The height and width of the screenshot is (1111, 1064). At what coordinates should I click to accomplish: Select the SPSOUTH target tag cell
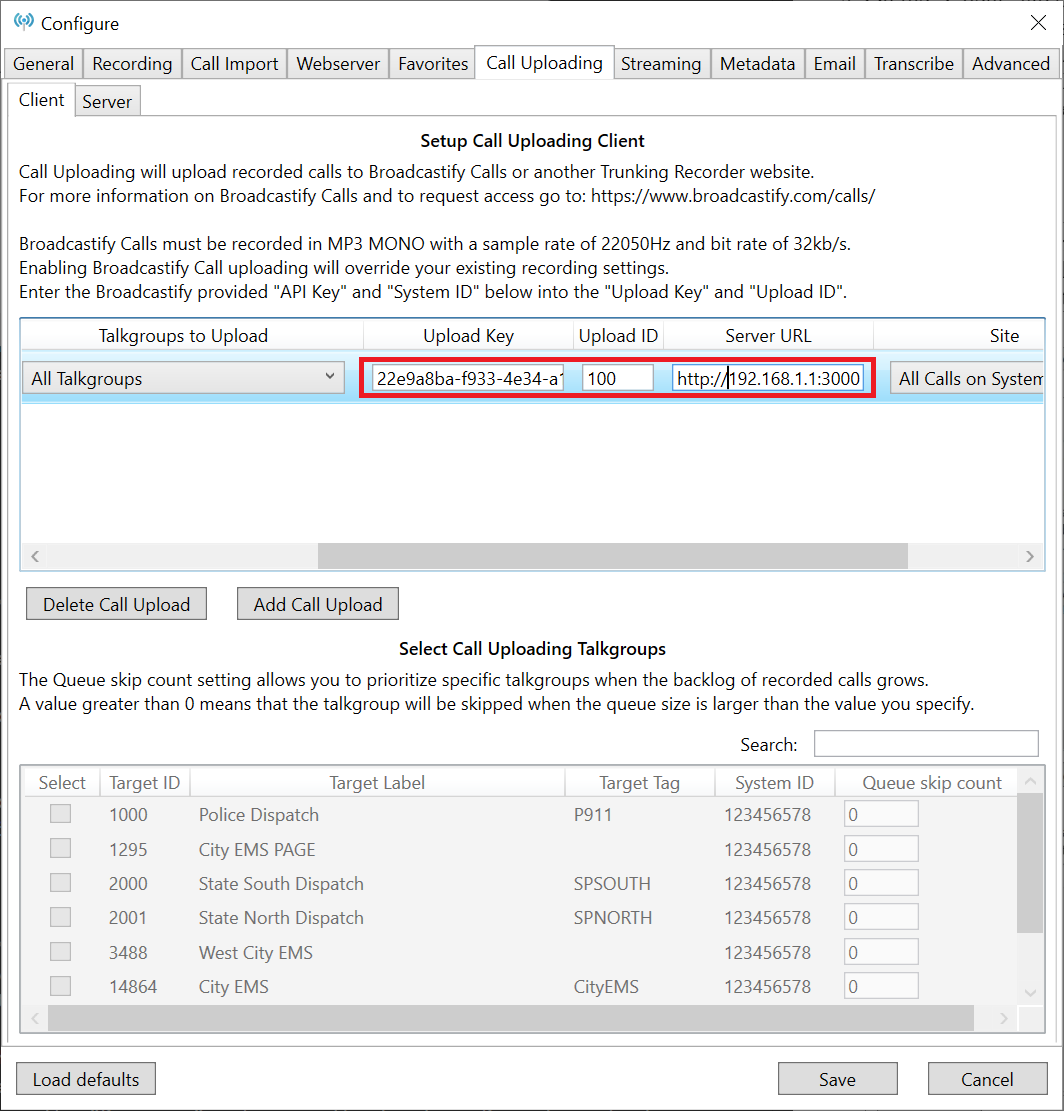coord(612,884)
